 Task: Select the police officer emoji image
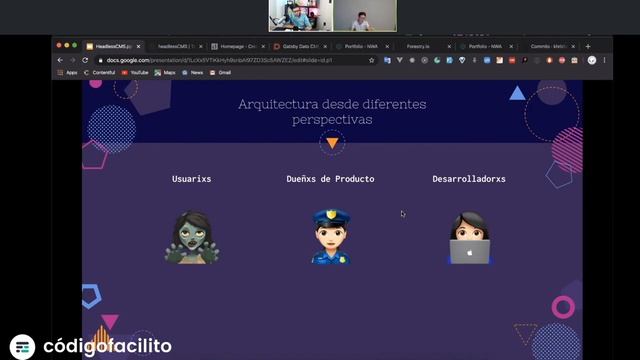point(331,237)
